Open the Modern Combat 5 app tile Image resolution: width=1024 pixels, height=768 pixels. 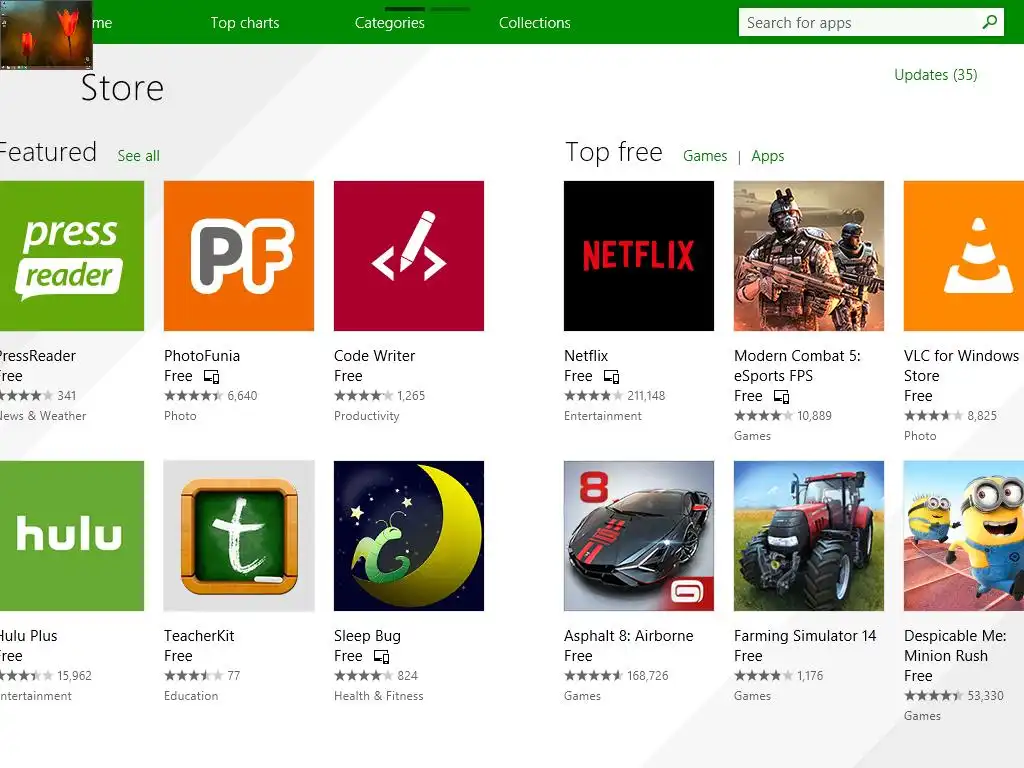[809, 256]
